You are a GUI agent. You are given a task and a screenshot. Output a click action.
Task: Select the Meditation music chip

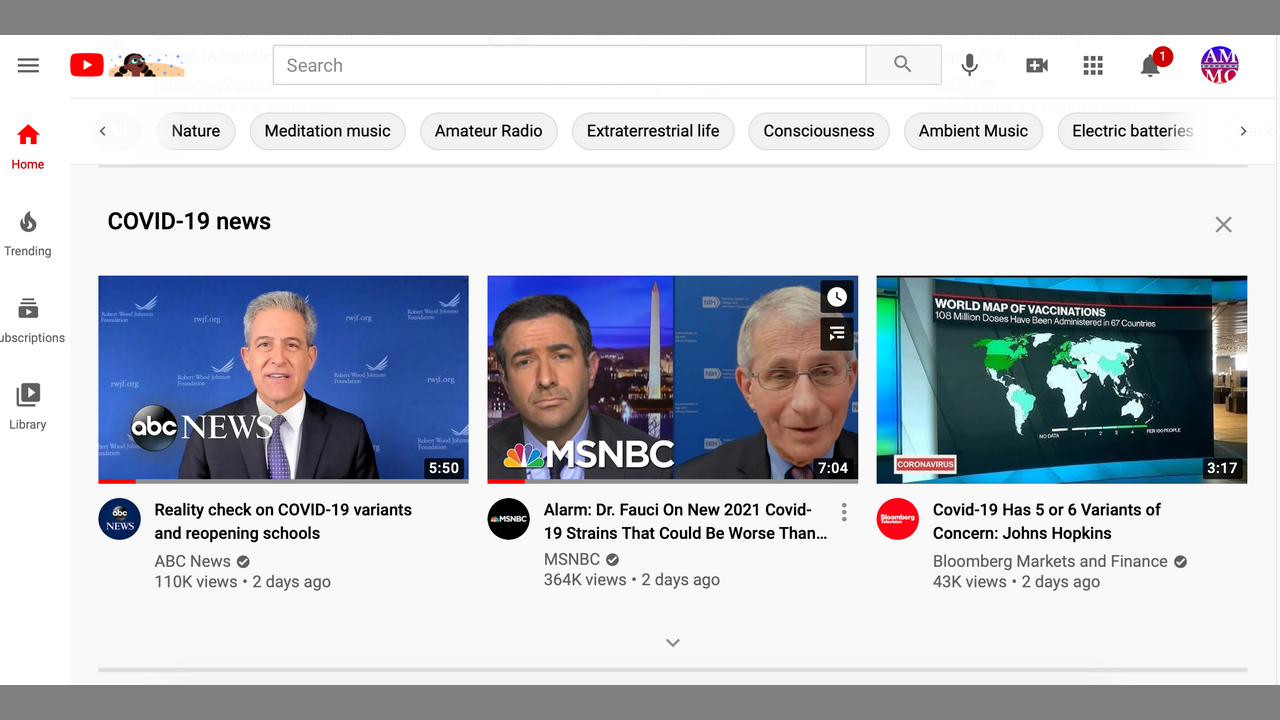tap(327, 131)
